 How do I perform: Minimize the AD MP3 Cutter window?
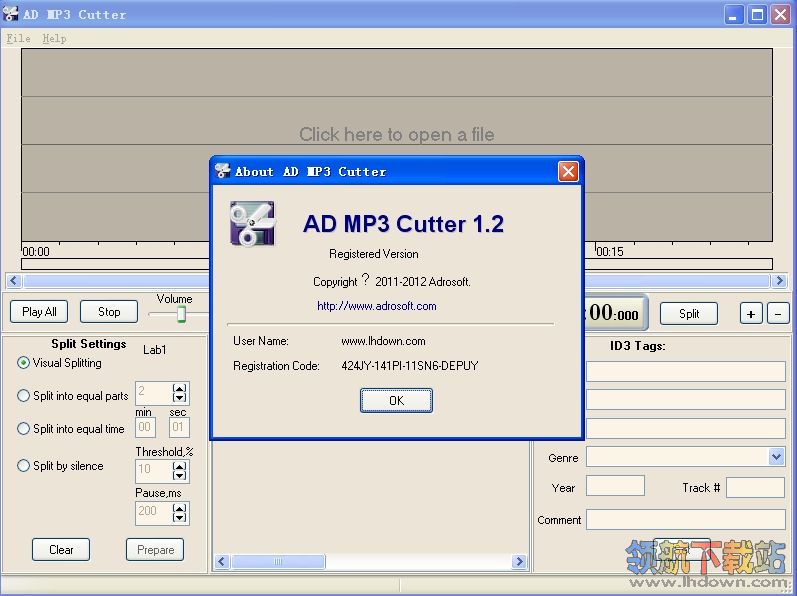[732, 14]
